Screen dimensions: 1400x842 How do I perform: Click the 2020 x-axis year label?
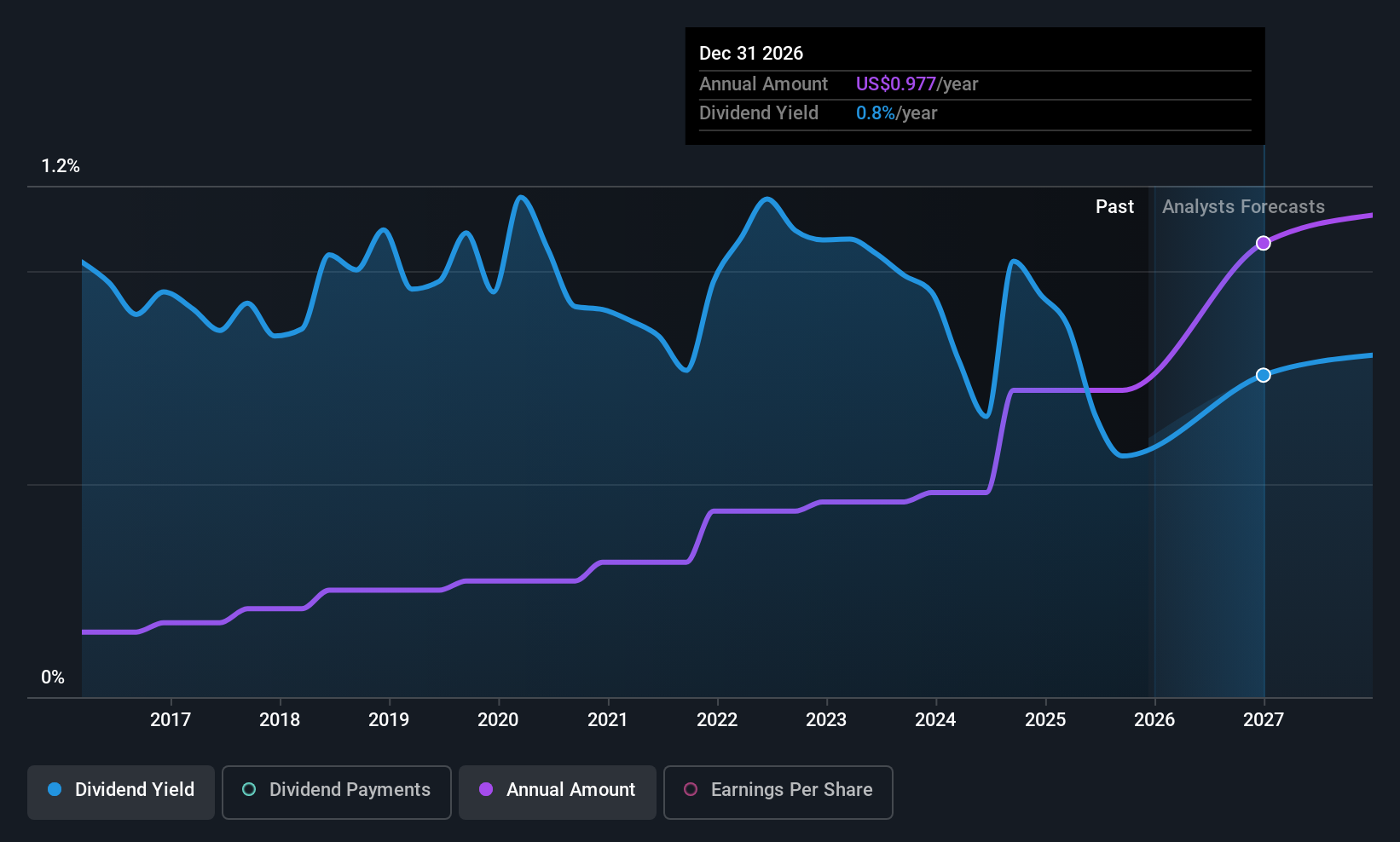pos(498,720)
